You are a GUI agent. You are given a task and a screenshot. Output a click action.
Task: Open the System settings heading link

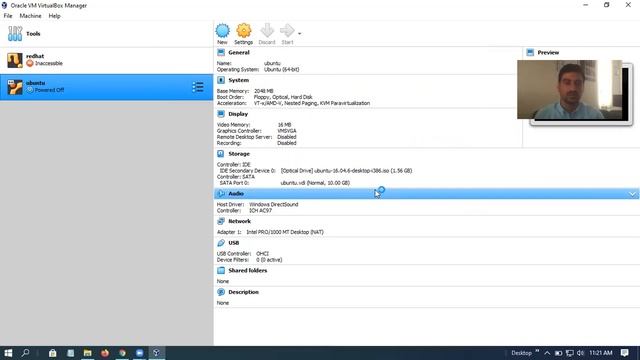click(x=238, y=80)
